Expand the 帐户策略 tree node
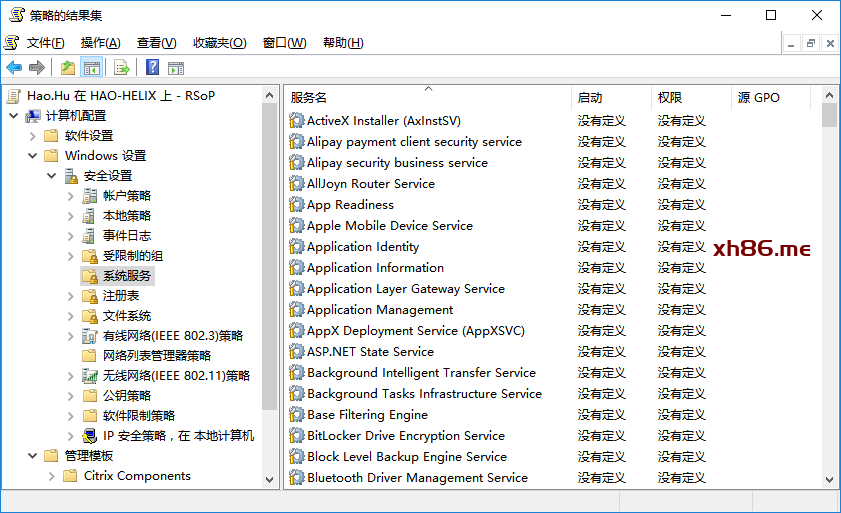Image resolution: width=841 pixels, height=513 pixels. pos(70,196)
